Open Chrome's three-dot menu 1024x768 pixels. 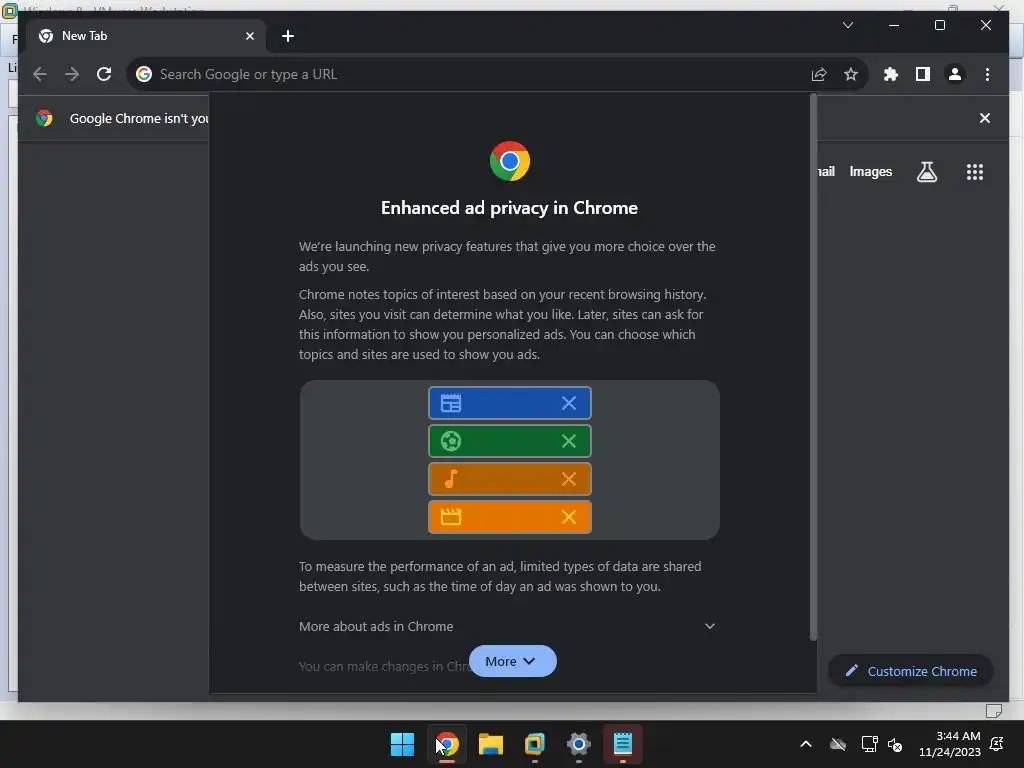[x=987, y=74]
